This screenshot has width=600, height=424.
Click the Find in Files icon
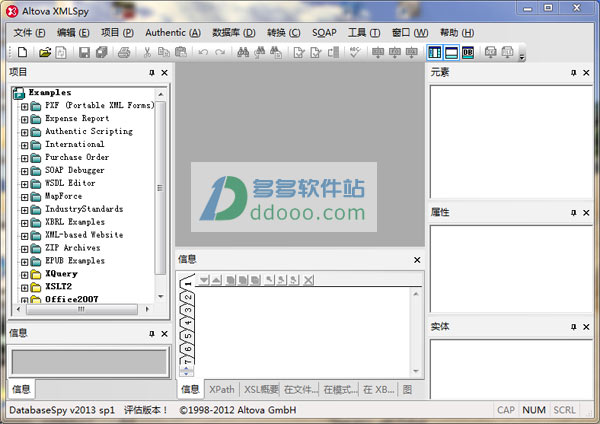[x=276, y=52]
